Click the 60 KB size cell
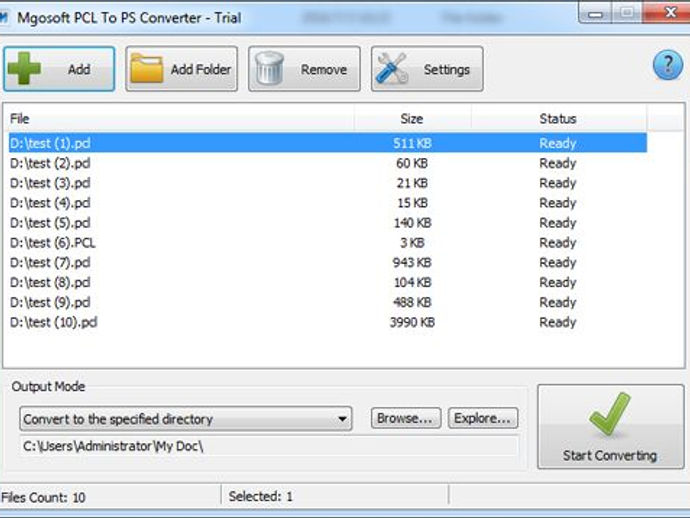Viewport: 690px width, 518px height. tap(412, 163)
